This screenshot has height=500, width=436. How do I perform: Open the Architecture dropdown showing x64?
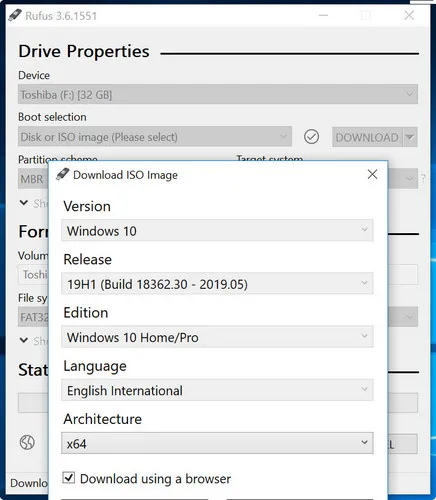(x=217, y=443)
